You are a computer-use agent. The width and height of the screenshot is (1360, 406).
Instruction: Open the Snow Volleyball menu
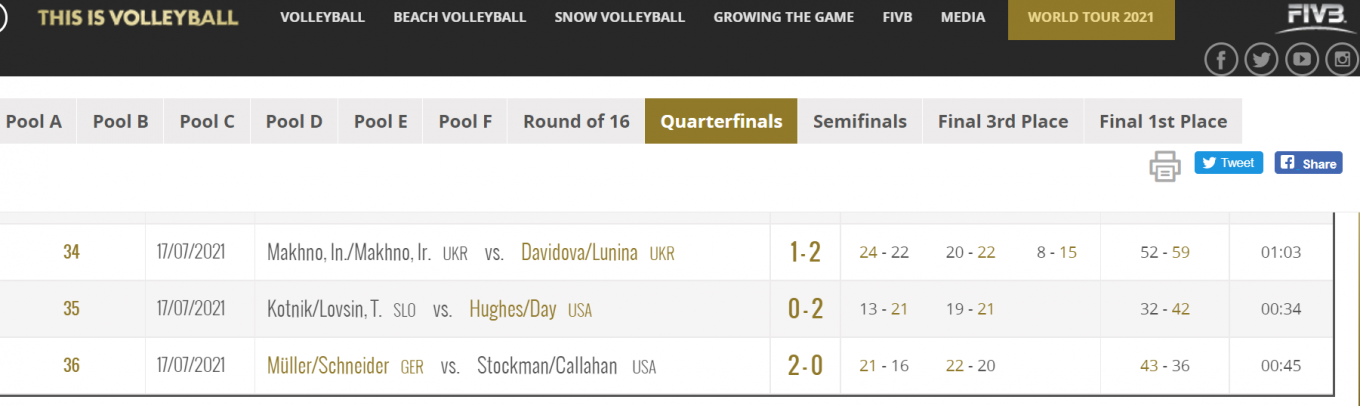coord(620,17)
